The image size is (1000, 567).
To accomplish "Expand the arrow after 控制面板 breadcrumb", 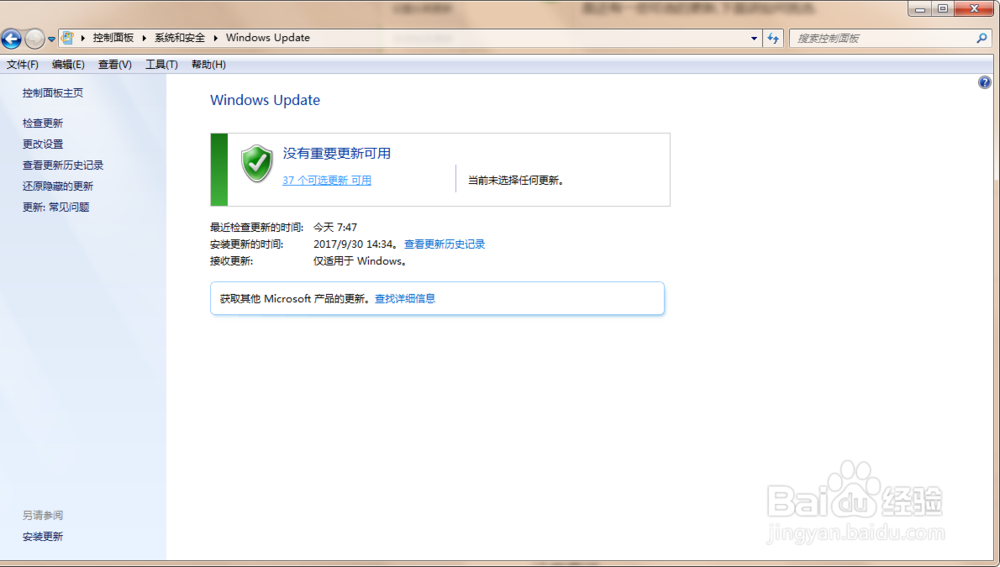I will tap(144, 38).
